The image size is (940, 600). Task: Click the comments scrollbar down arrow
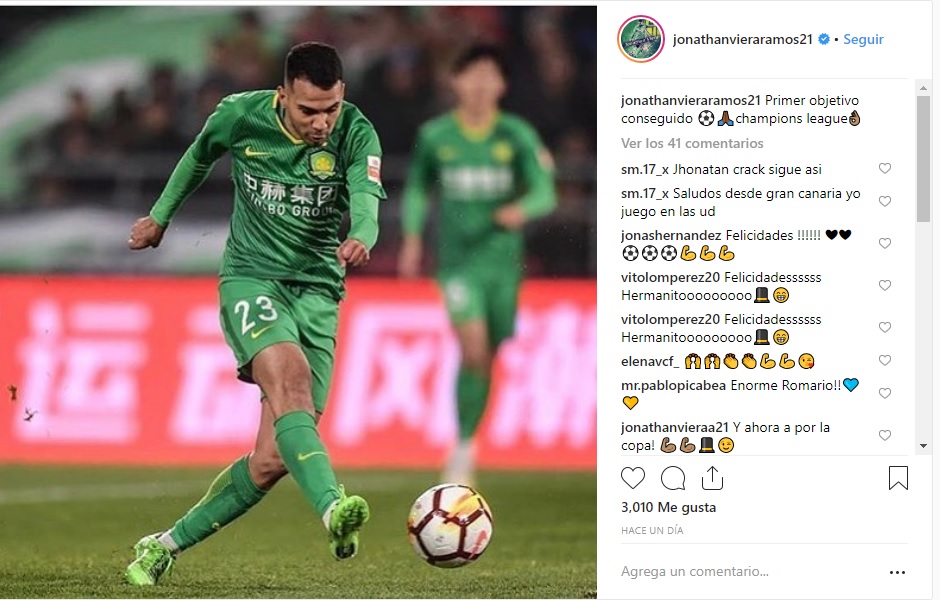(923, 446)
